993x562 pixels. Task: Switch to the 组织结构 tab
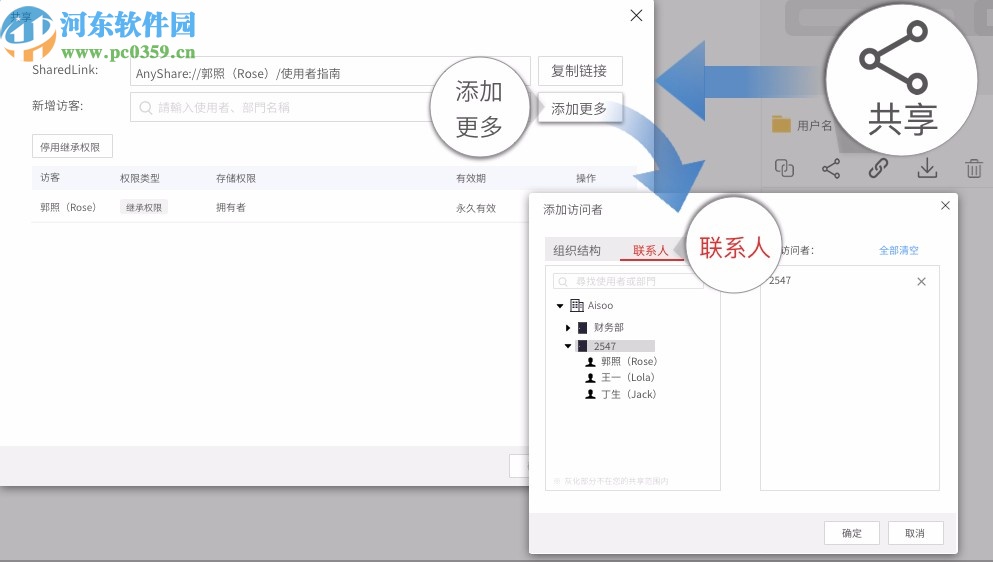[577, 250]
